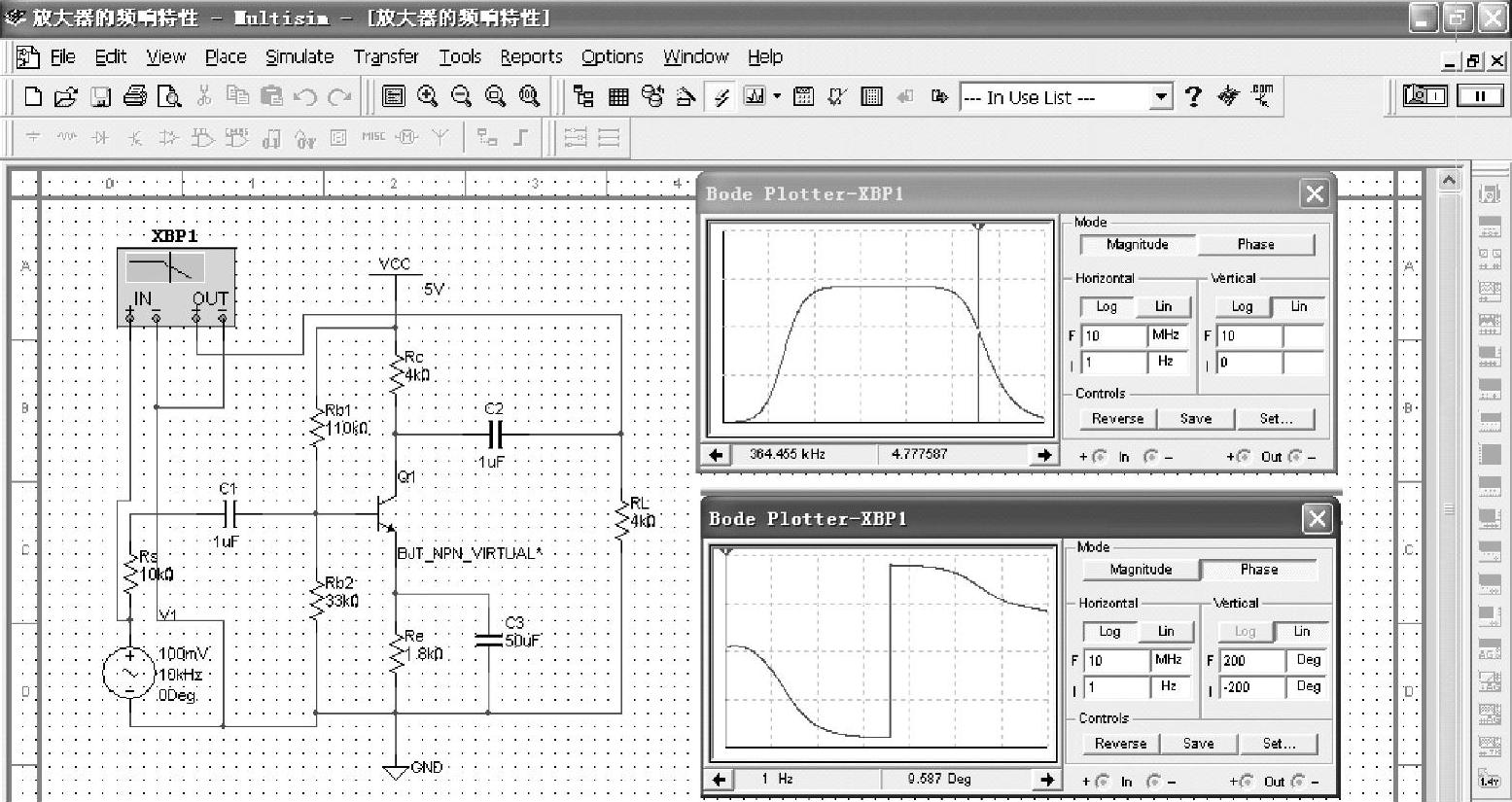Screen dimensions: 1512x802
Task: Click Save button in lower Bode Plotter
Action: [x=1198, y=744]
